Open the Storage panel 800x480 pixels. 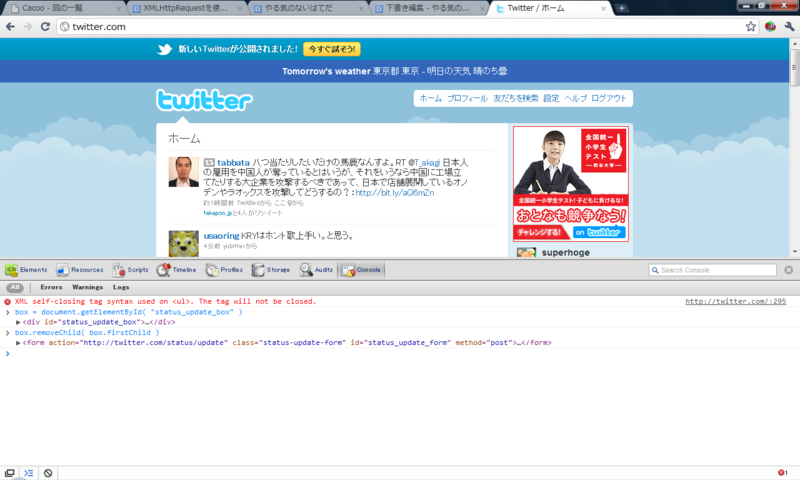point(270,270)
